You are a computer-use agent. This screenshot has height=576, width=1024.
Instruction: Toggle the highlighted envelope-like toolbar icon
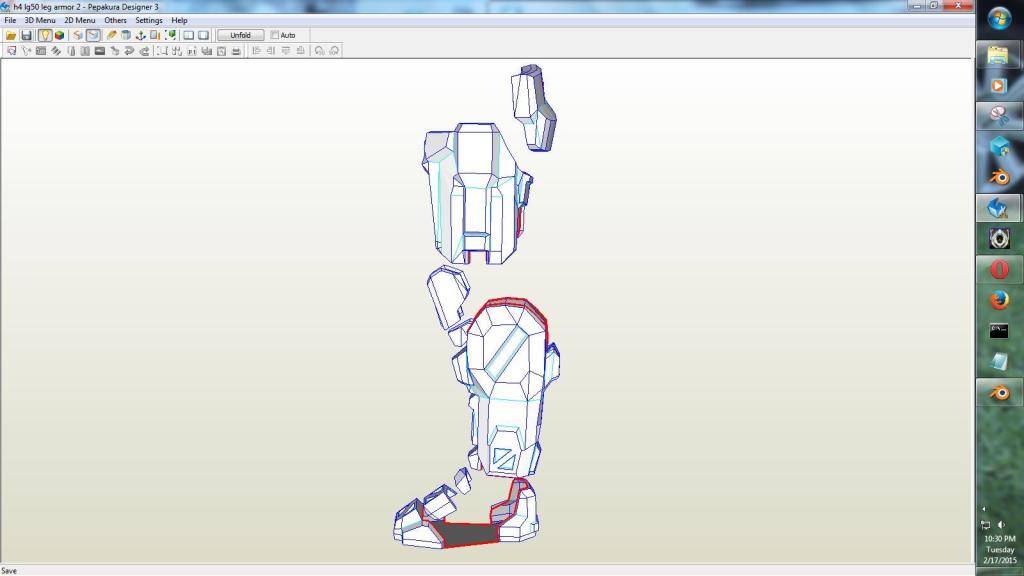[93, 35]
